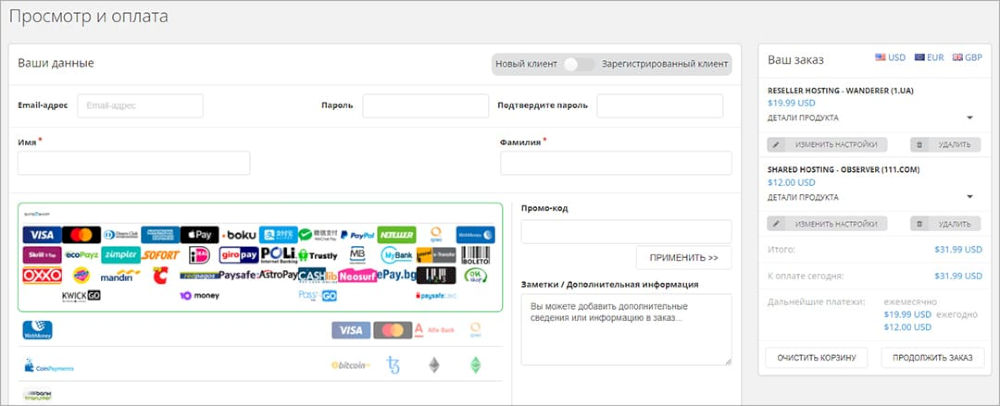Viewport: 1000px width, 406px height.
Task: Click the Zimpler logo
Action: 121,255
